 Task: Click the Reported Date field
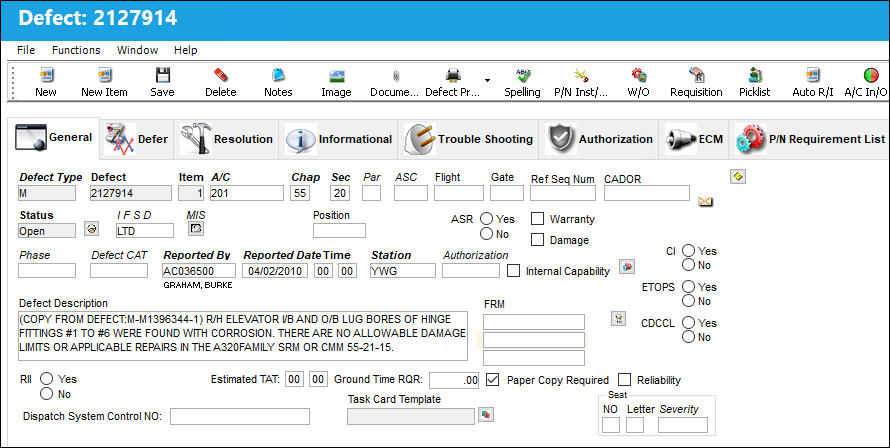(x=275, y=271)
